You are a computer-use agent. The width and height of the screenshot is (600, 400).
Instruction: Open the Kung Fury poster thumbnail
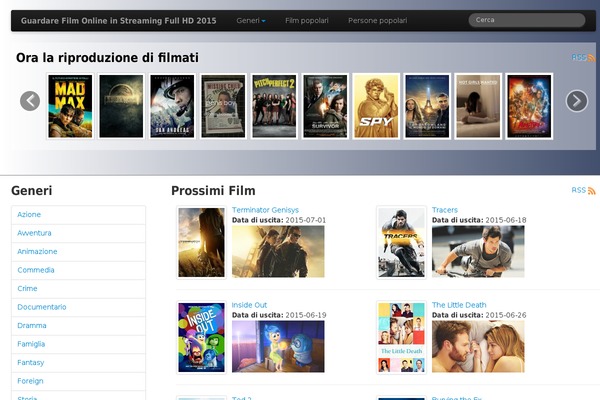[x=529, y=106]
